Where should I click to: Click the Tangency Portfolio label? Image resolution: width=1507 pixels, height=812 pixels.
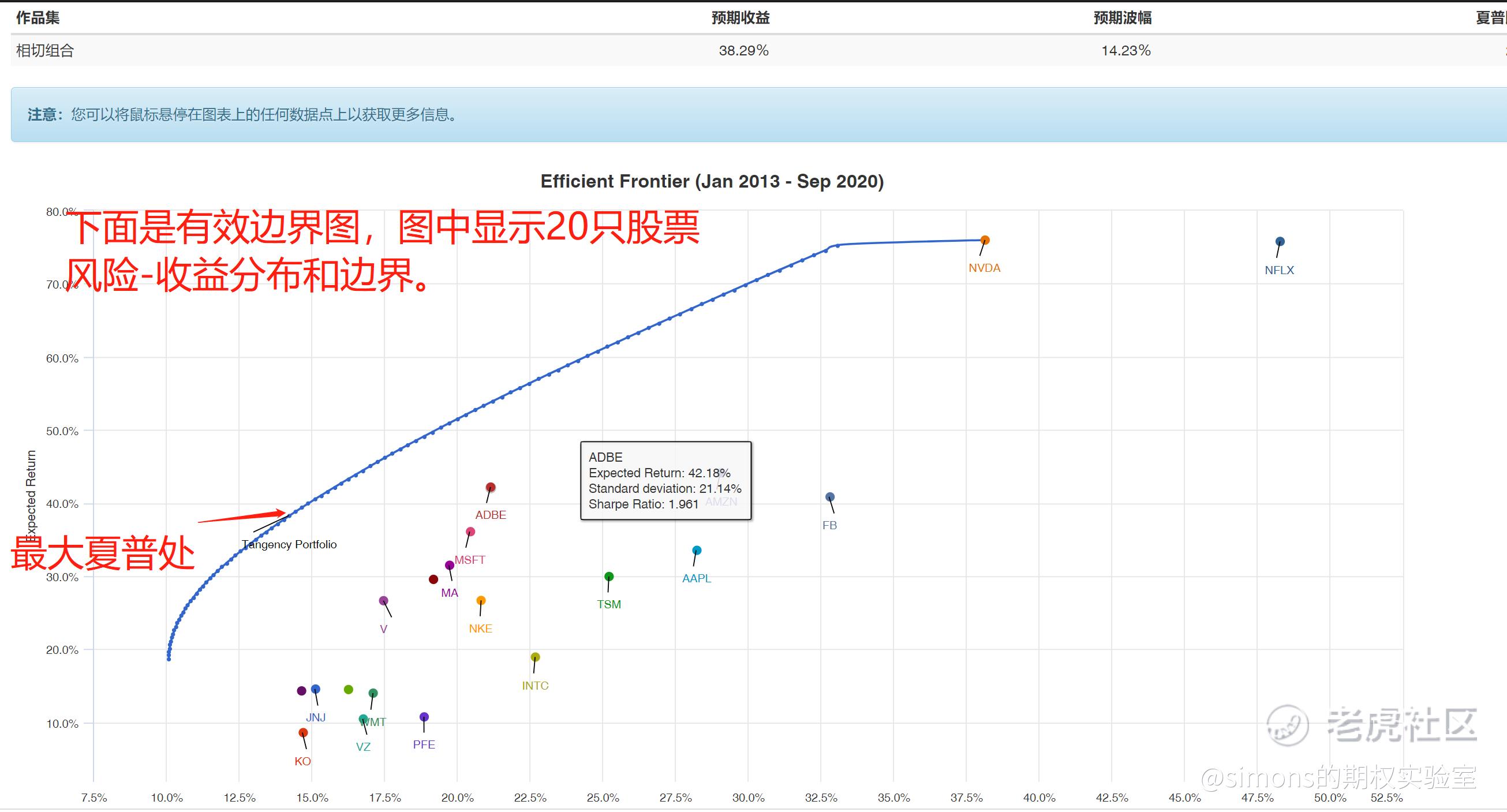point(290,544)
